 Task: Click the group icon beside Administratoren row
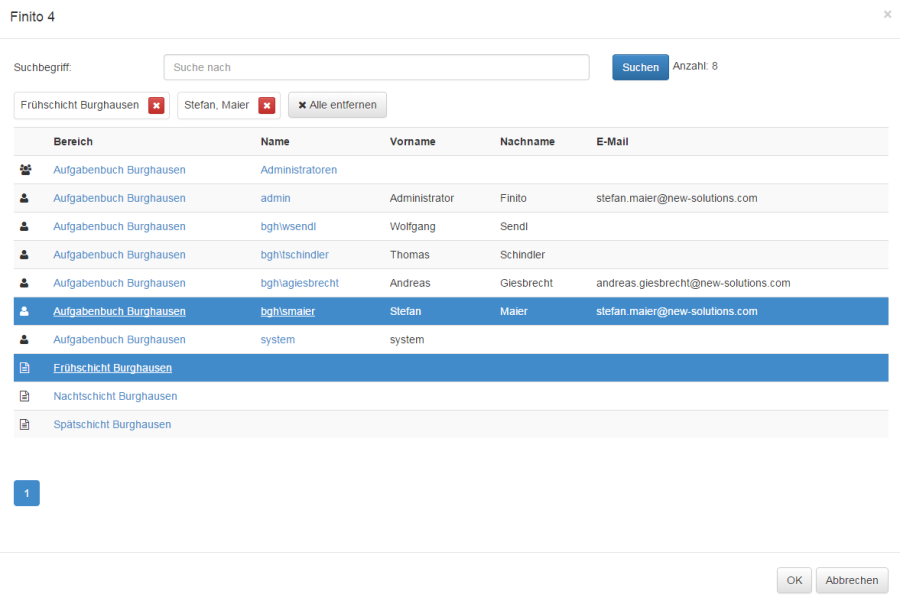coord(25,170)
